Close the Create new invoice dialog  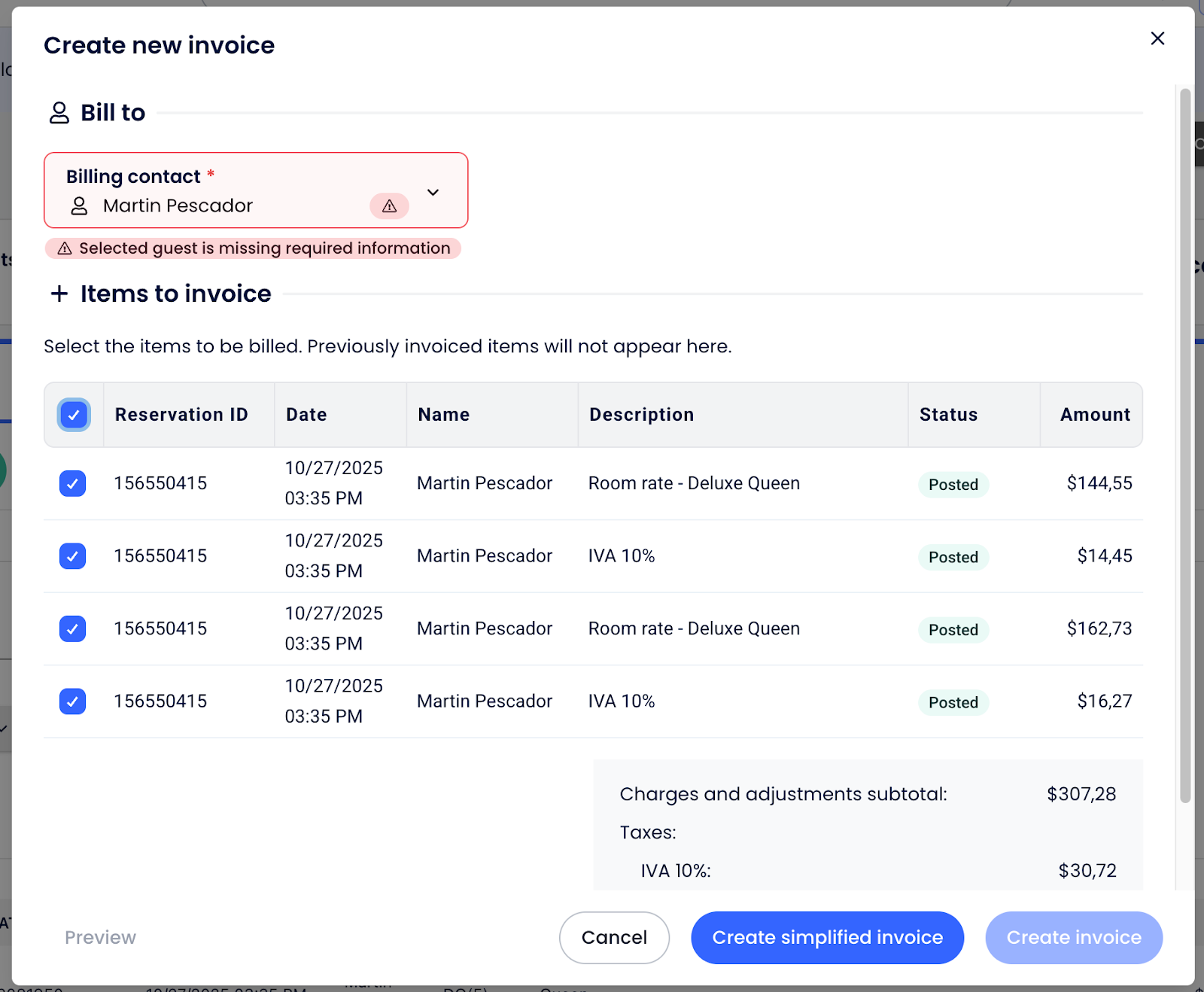1157,38
